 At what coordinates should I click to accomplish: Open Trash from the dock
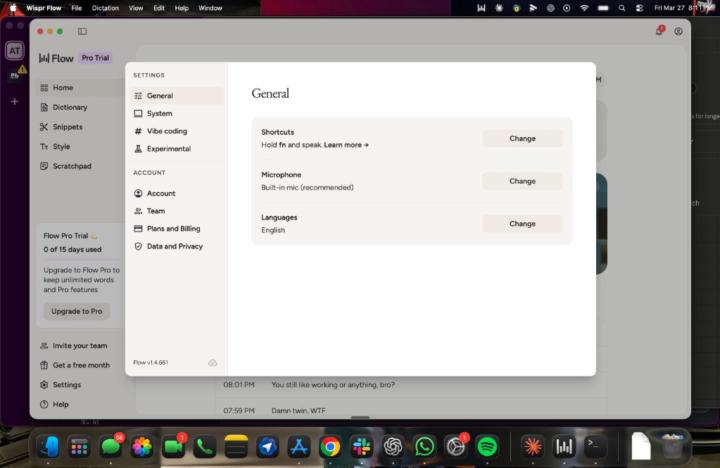coord(672,446)
